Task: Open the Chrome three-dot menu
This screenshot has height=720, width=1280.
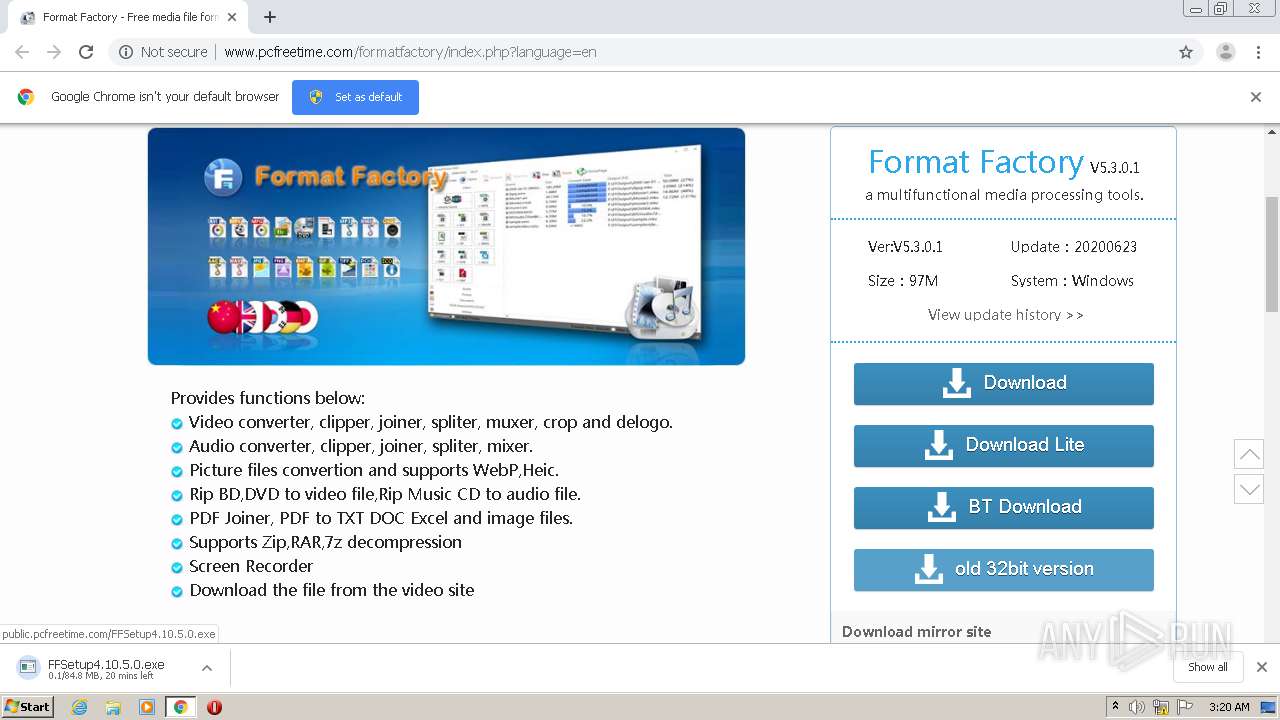Action: (x=1258, y=52)
